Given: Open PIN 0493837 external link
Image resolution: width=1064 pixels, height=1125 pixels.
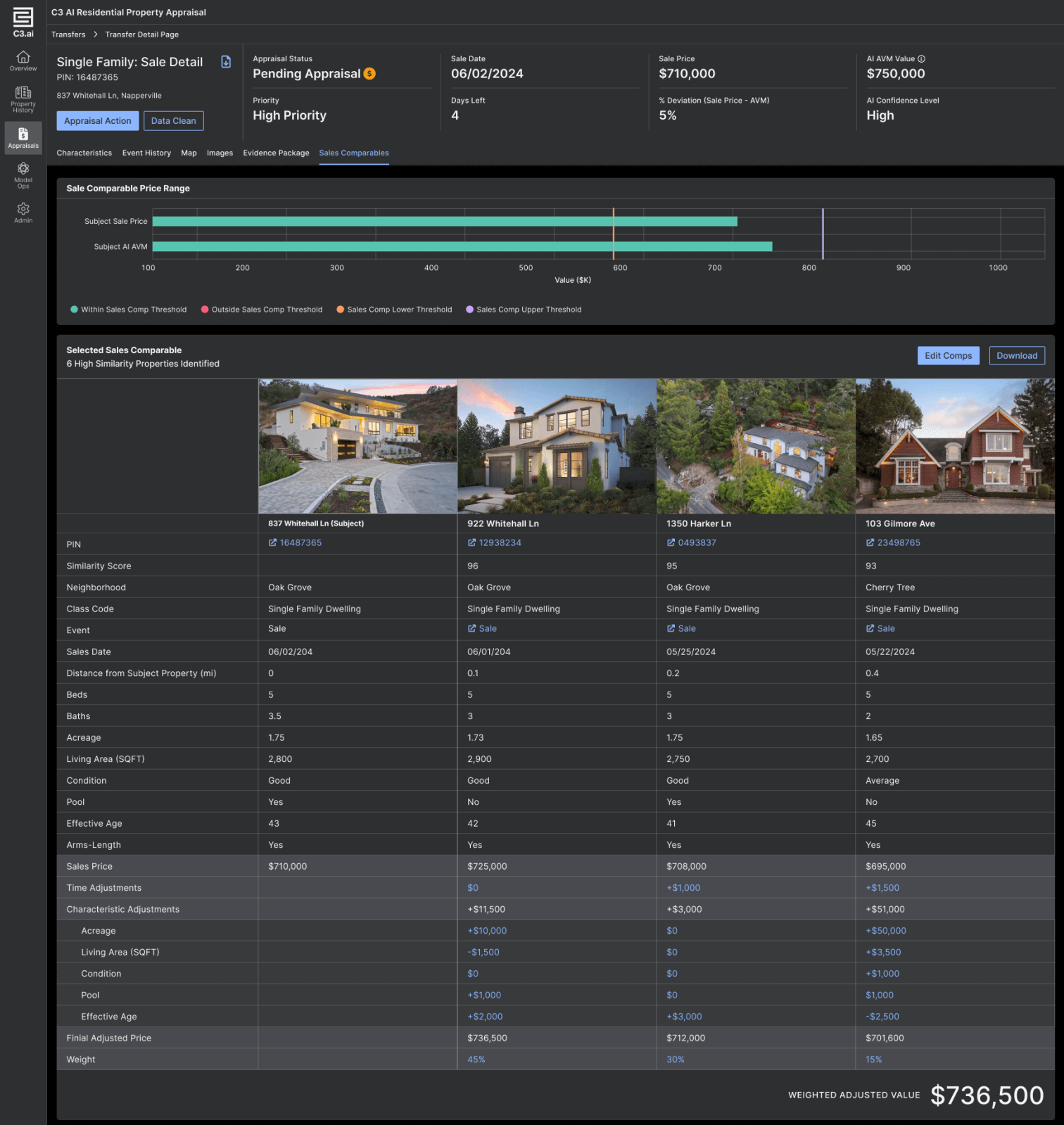Looking at the screenshot, I should pos(691,543).
